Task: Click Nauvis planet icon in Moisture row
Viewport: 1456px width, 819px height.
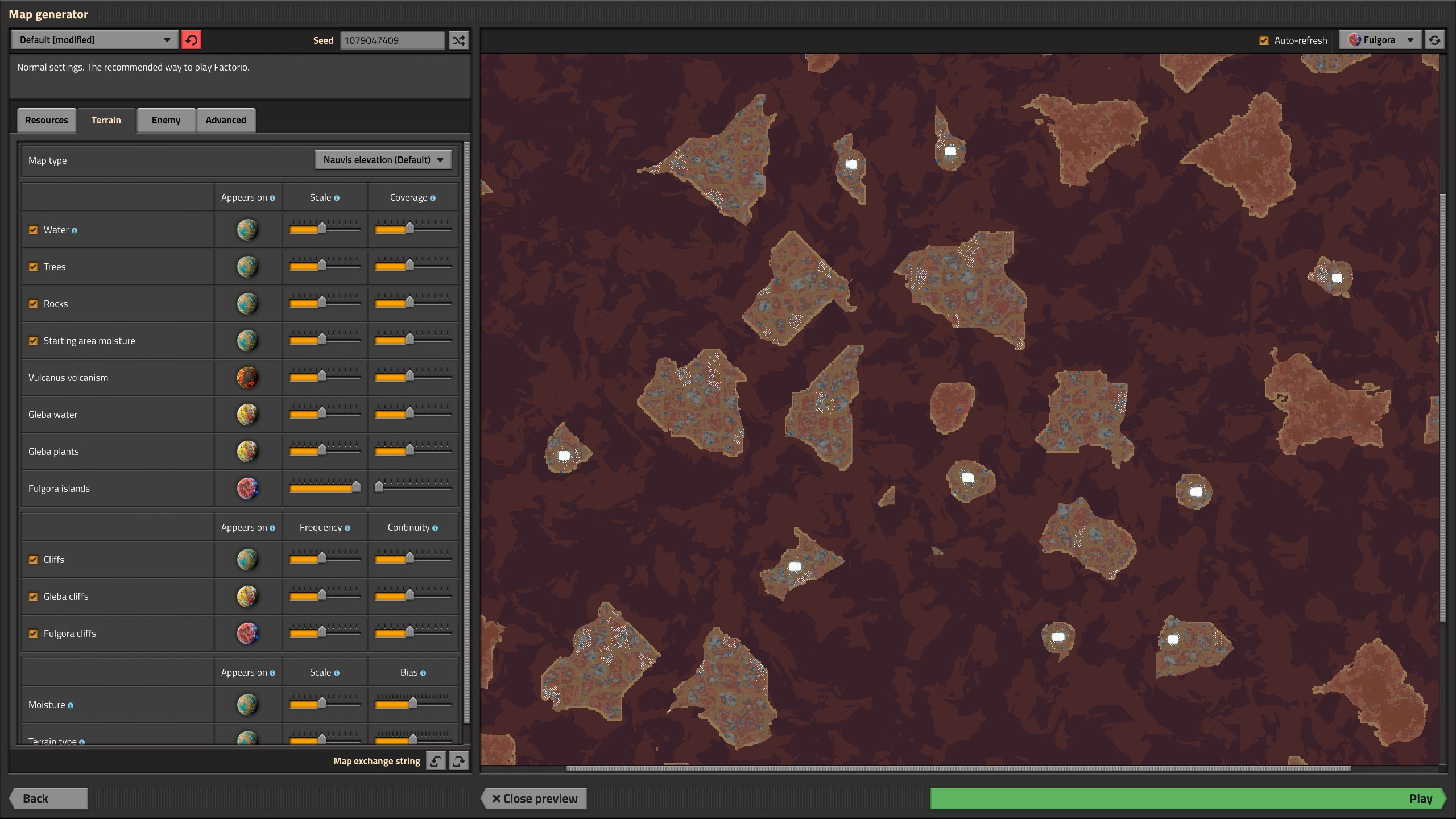Action: pyautogui.click(x=247, y=705)
